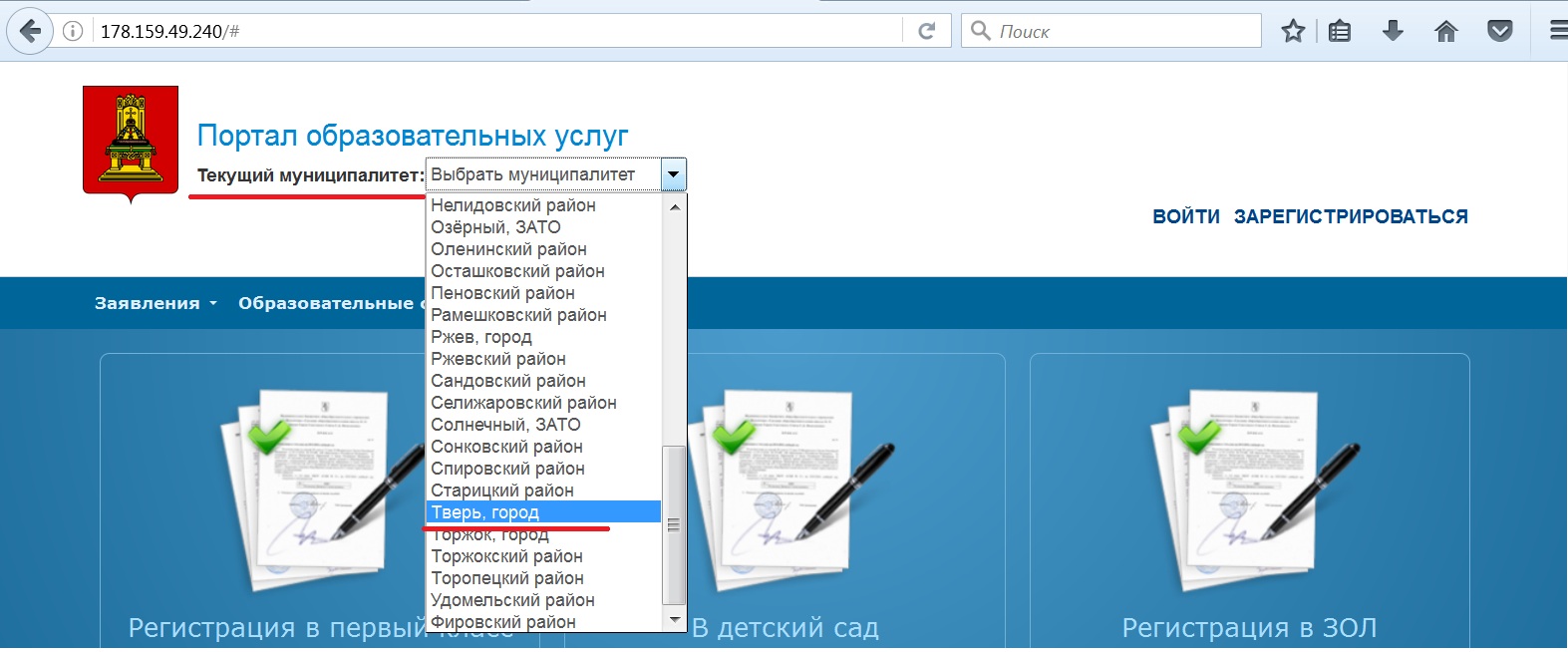1568x652 pixels.
Task: Go to the browser home icon
Action: point(1445,31)
